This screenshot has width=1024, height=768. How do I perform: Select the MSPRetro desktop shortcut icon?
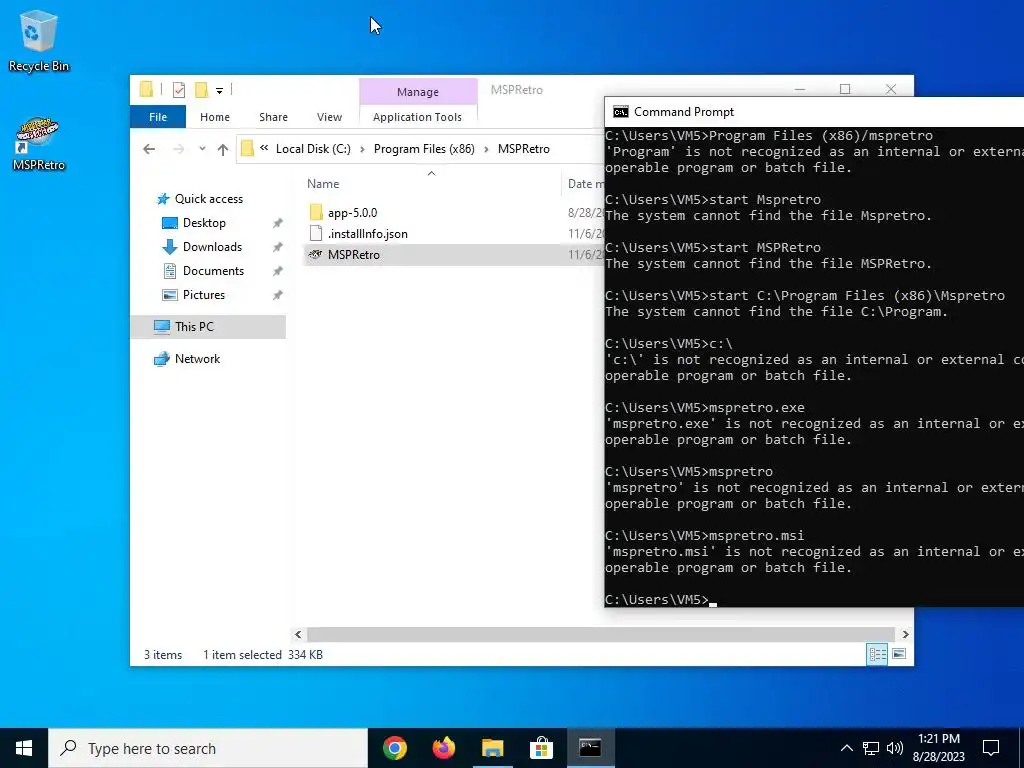click(38, 144)
